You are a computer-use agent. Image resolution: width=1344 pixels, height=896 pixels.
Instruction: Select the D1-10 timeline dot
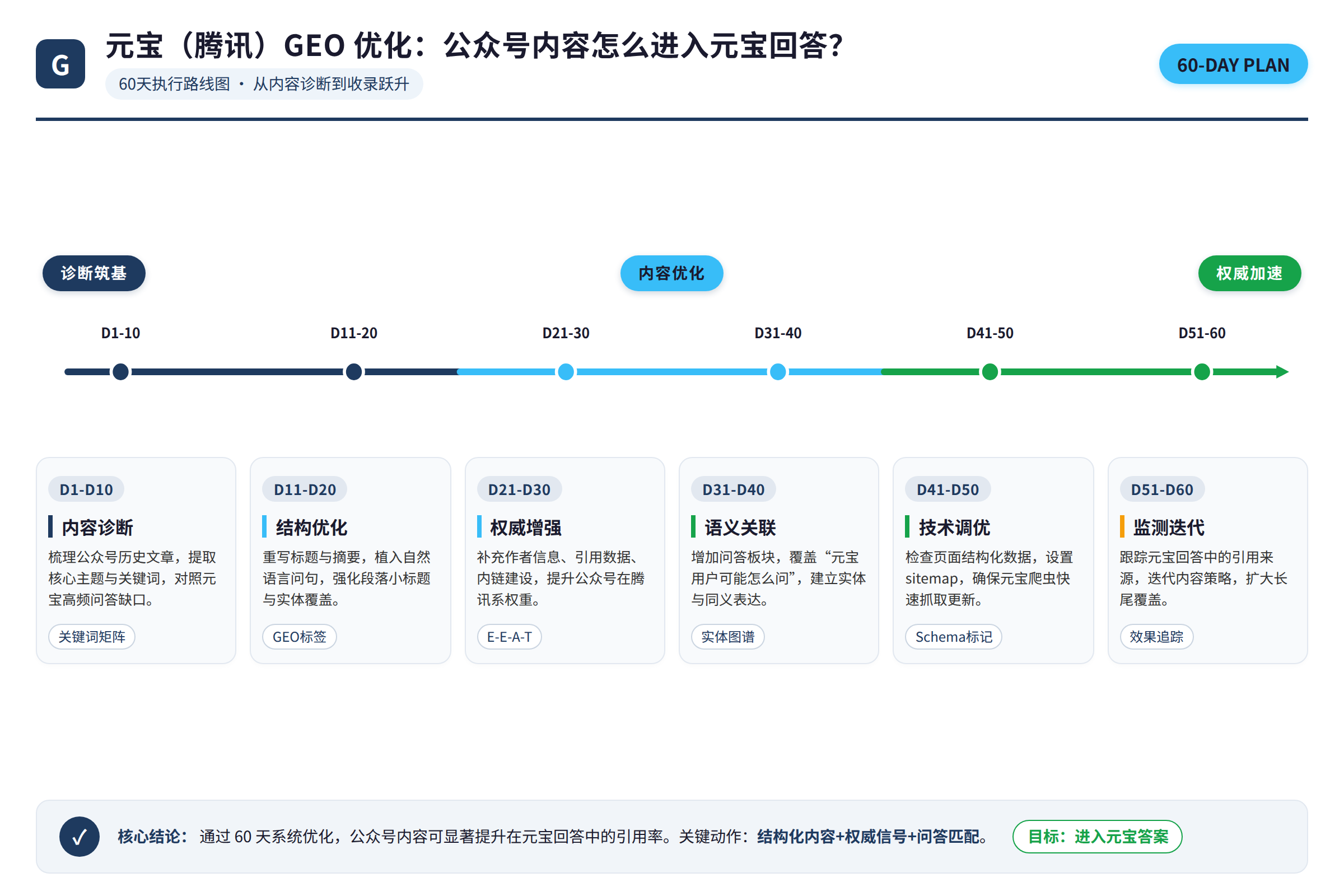120,372
